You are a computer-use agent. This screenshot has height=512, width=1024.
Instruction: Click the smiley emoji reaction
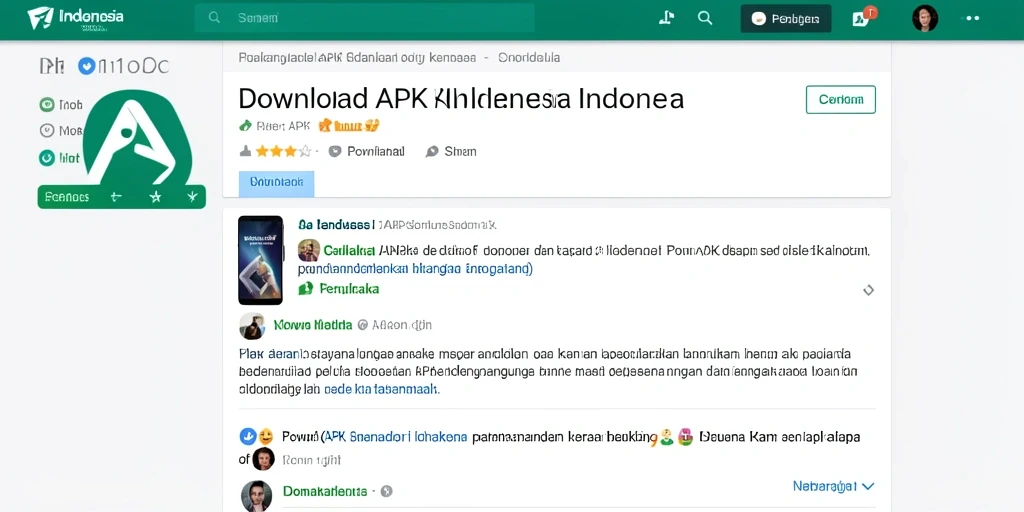265,436
